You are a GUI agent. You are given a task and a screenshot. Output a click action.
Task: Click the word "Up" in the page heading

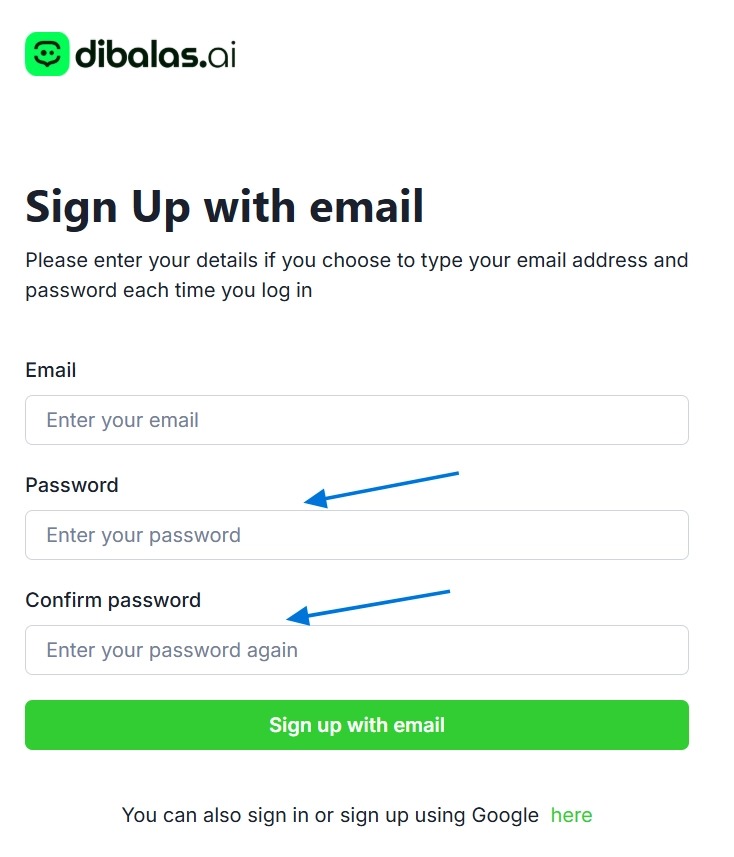pos(161,207)
